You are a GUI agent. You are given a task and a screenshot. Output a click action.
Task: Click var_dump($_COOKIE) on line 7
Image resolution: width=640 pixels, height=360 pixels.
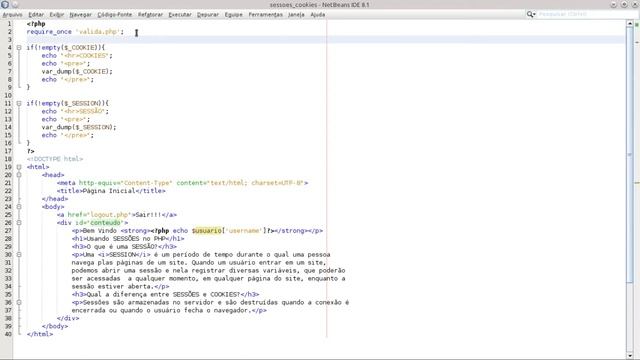(x=77, y=71)
